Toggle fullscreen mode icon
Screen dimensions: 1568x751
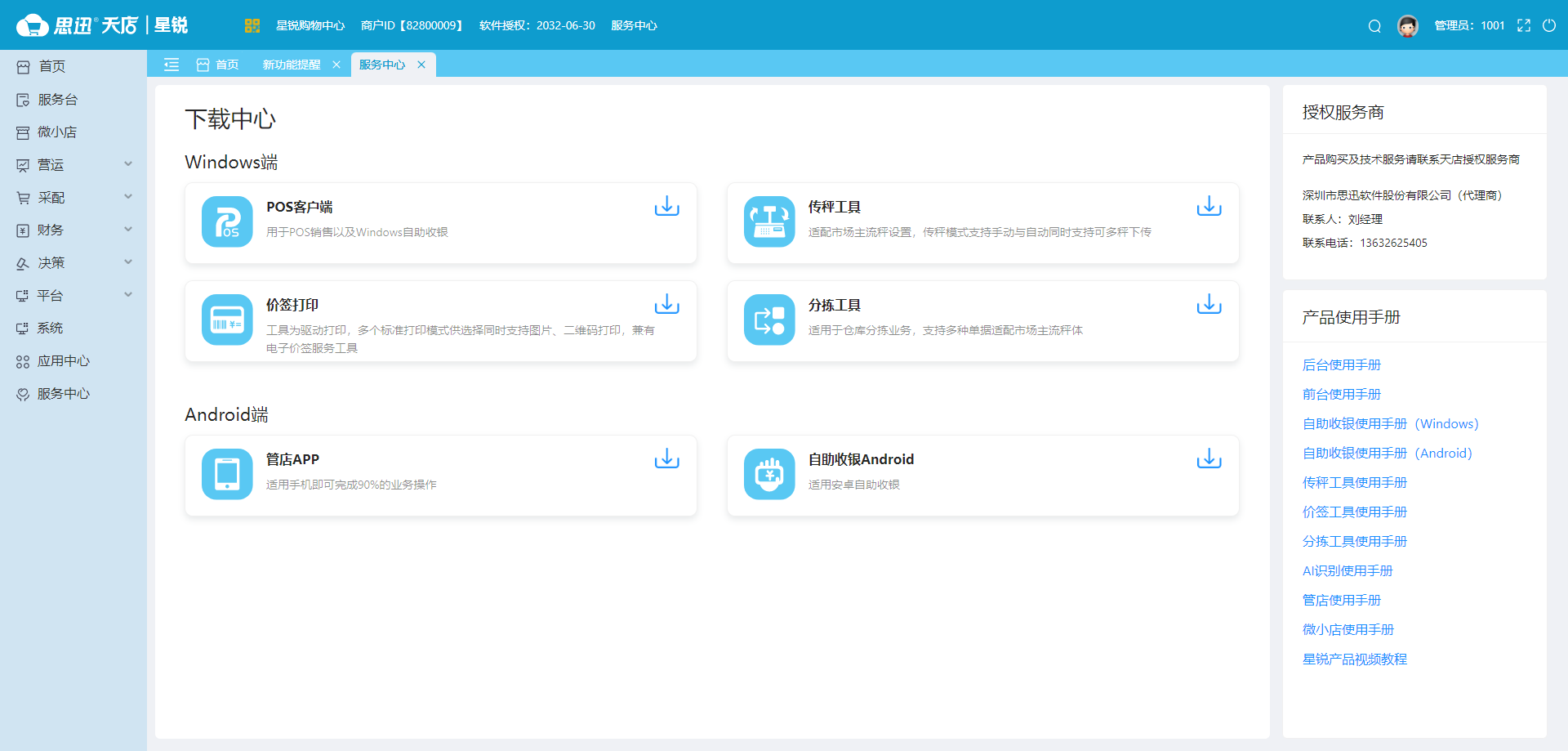pyautogui.click(x=1524, y=26)
